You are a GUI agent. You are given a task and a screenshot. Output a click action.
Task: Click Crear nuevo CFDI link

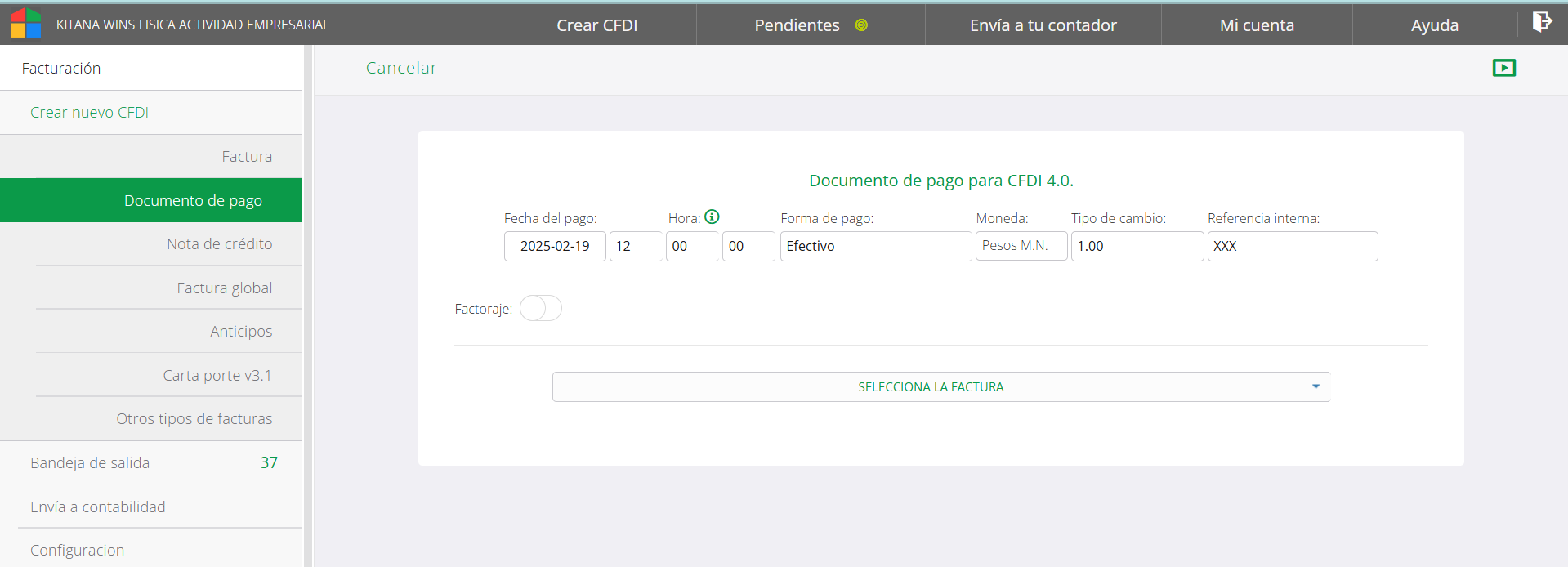tap(89, 112)
